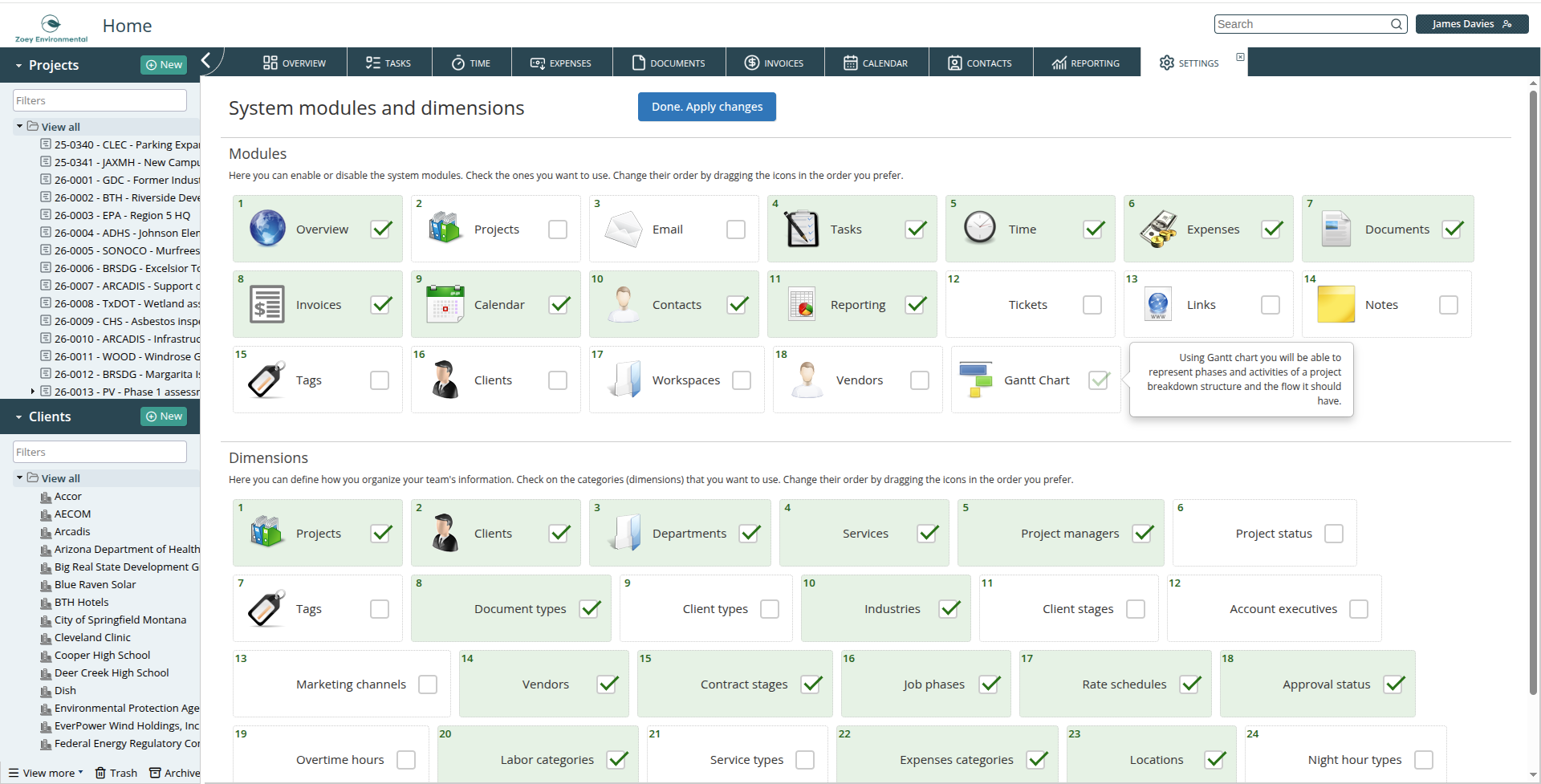Click the Time clock module icon
This screenshot has height=784, width=1541.
tap(980, 229)
